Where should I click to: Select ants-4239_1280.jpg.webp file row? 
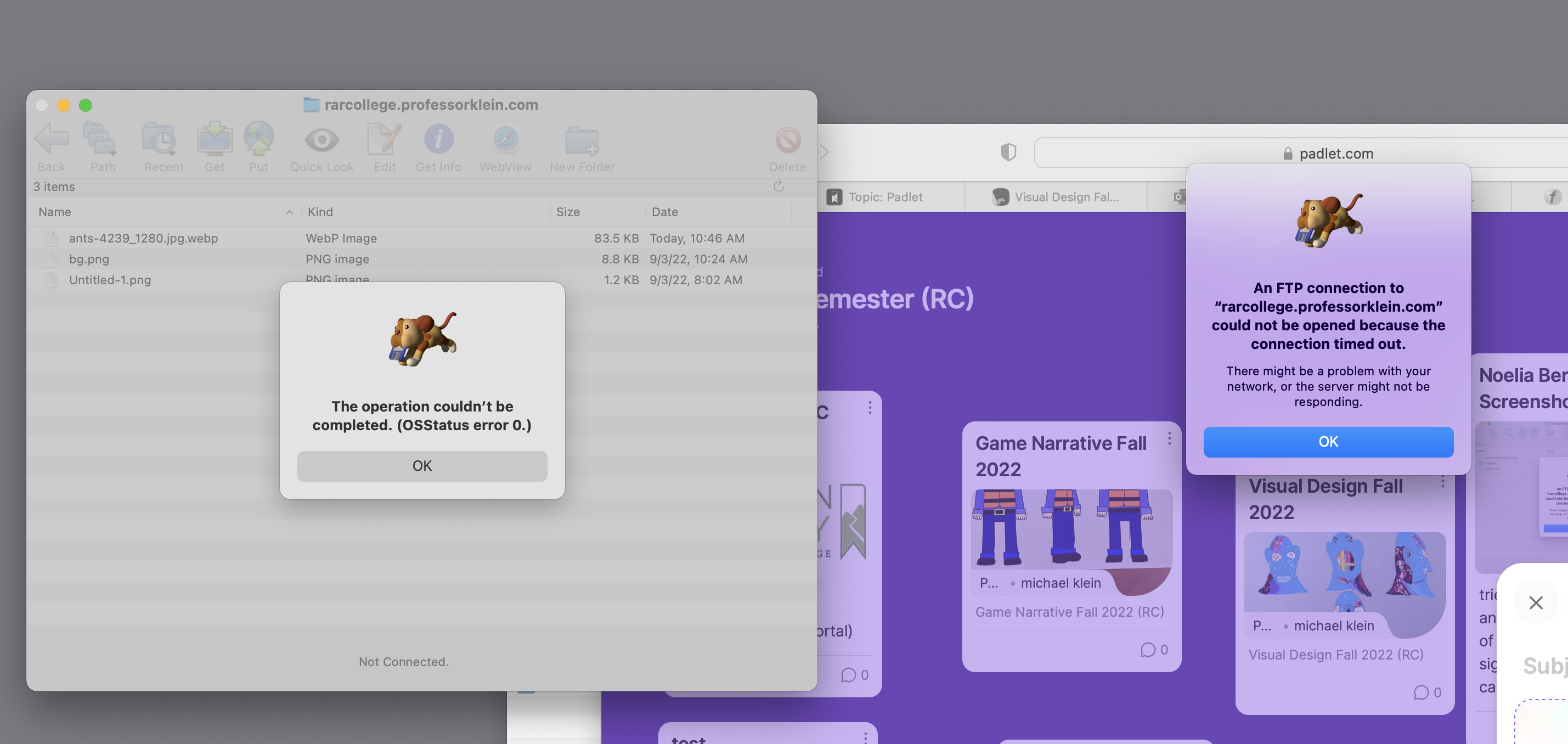click(x=421, y=238)
